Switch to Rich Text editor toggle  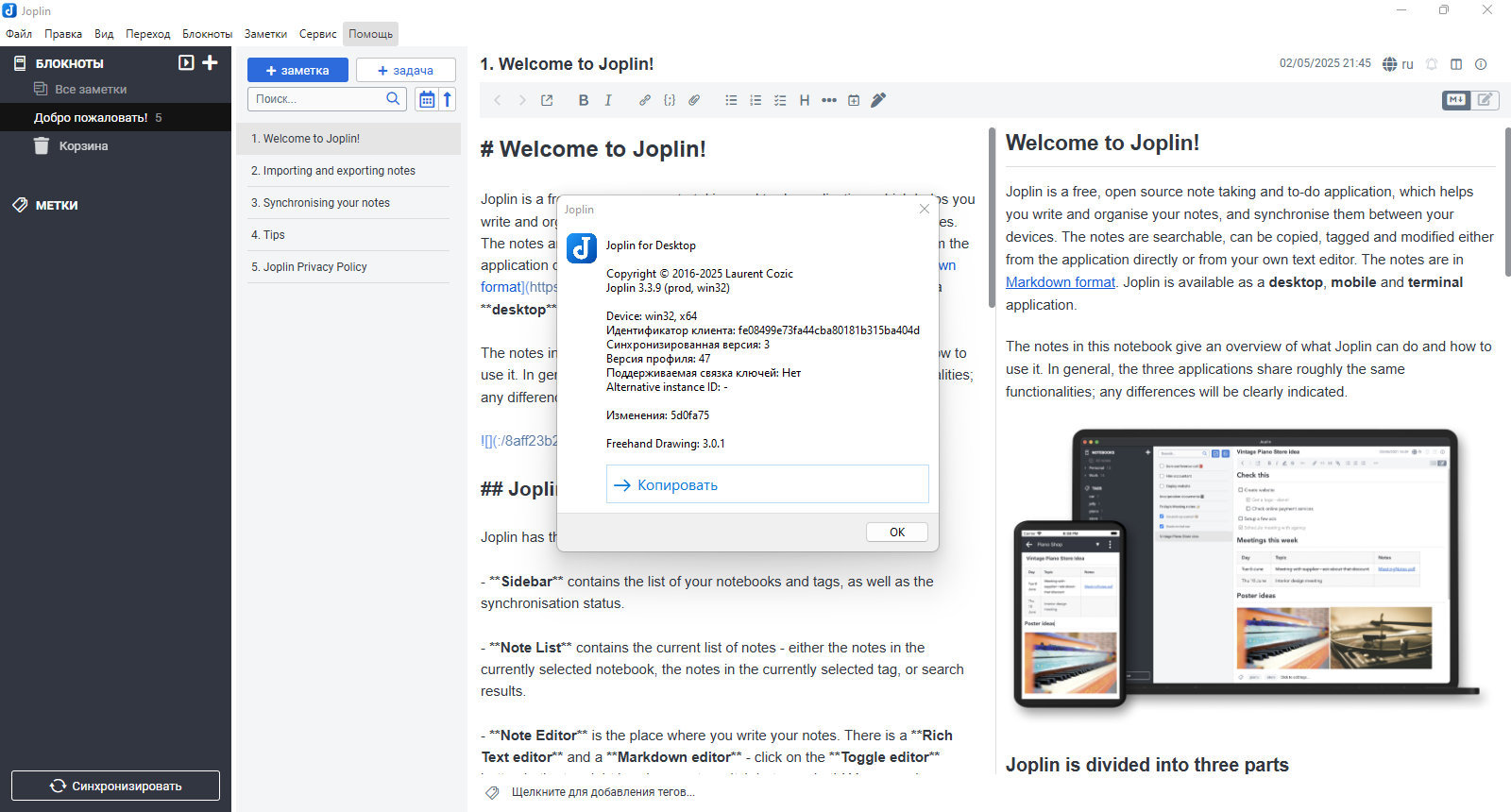[x=1485, y=99]
